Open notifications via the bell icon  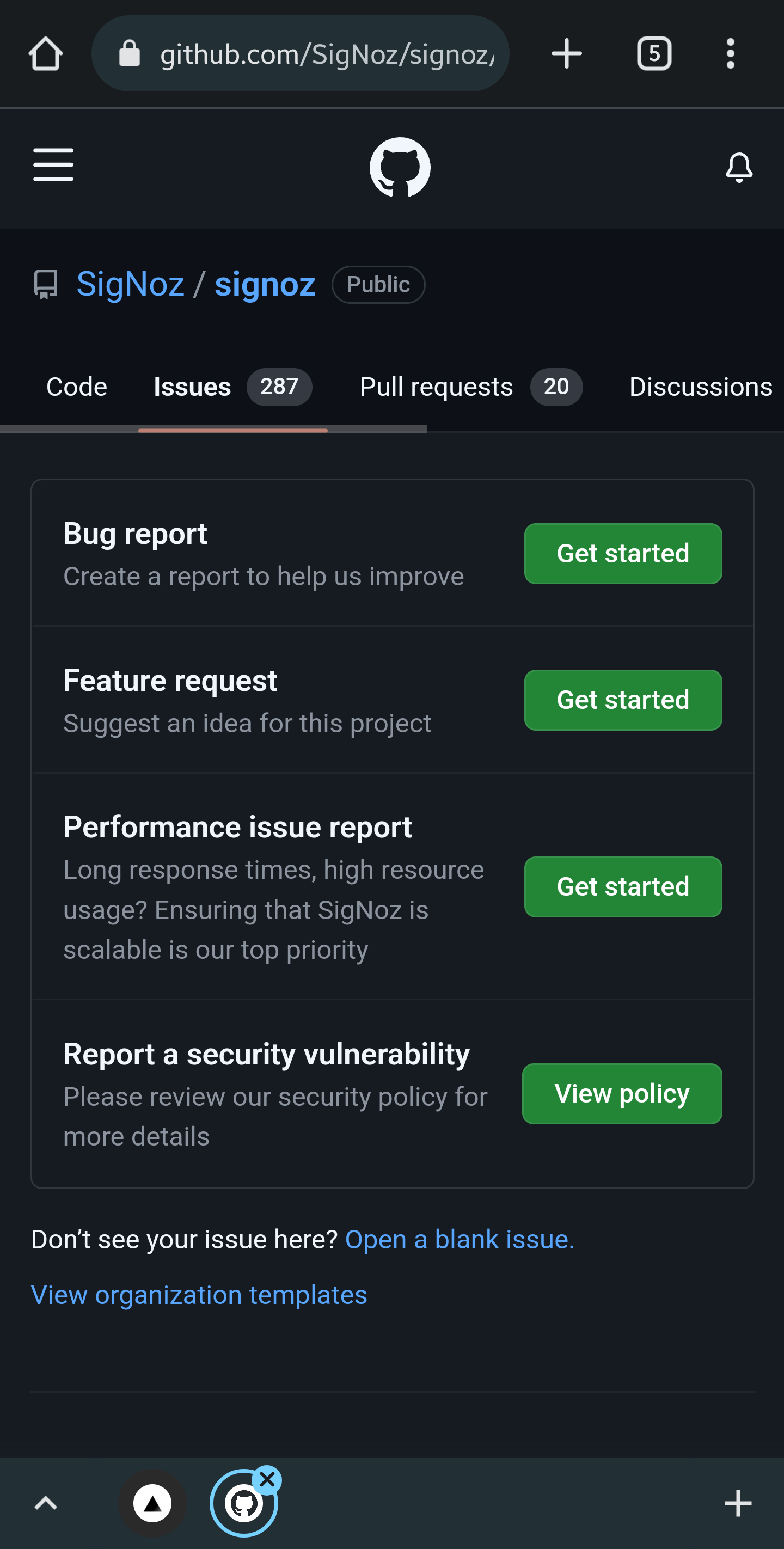click(x=739, y=167)
